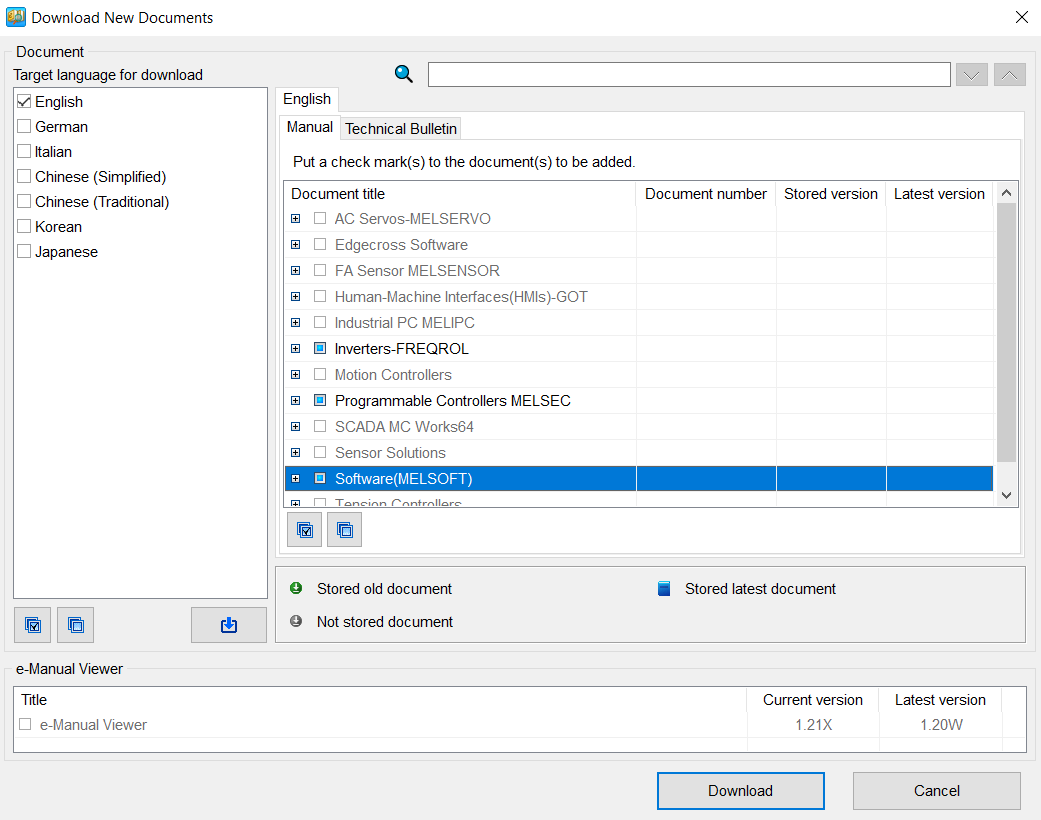
Task: Toggle the Programmable Controllers MELSEC checkbox
Action: (320, 400)
